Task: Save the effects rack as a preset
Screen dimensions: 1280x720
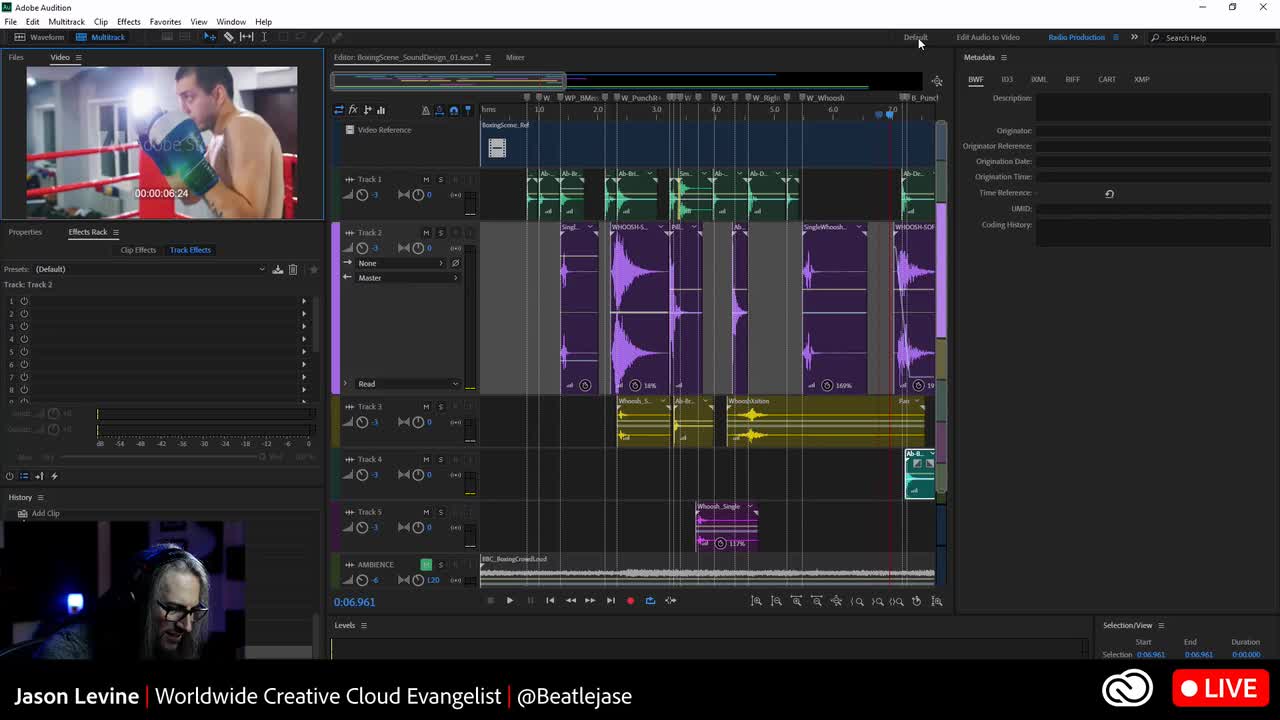Action: click(x=278, y=269)
